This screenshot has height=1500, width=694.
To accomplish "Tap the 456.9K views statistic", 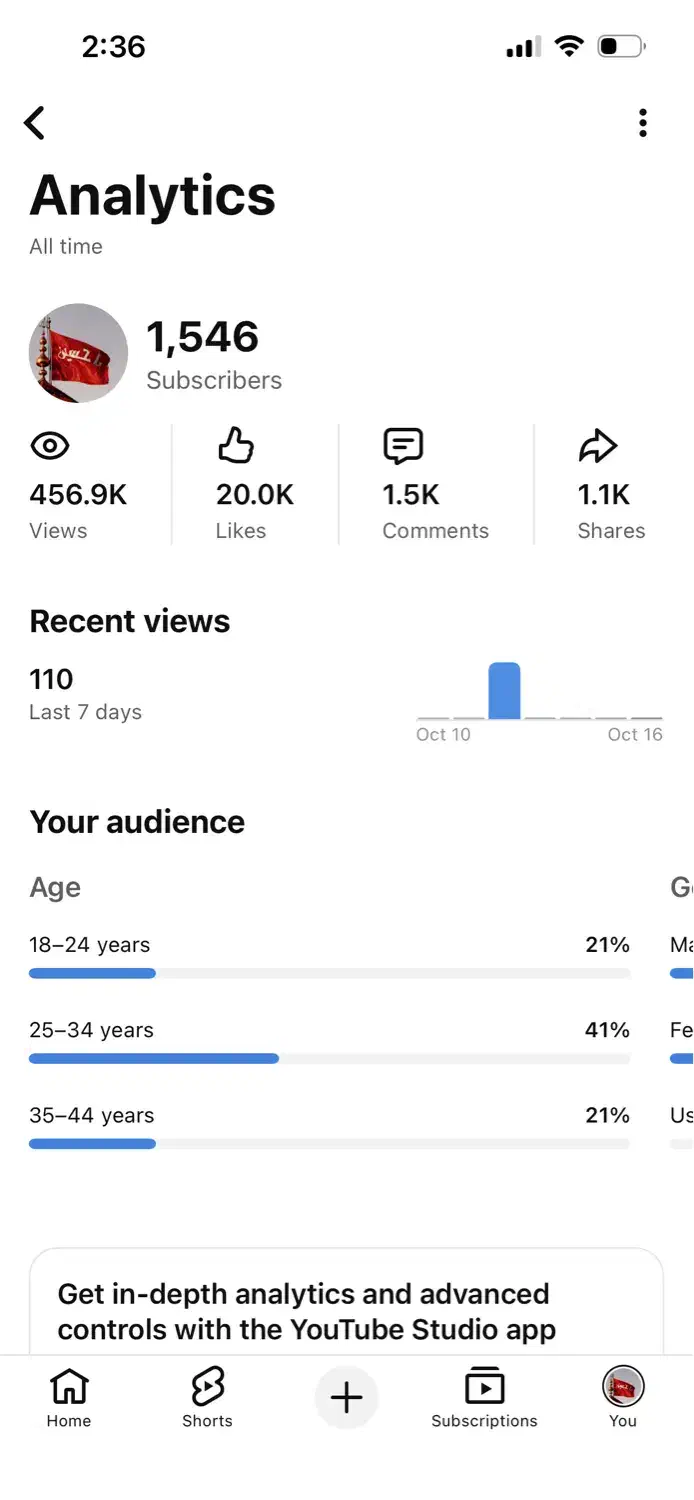I will 78,495.
